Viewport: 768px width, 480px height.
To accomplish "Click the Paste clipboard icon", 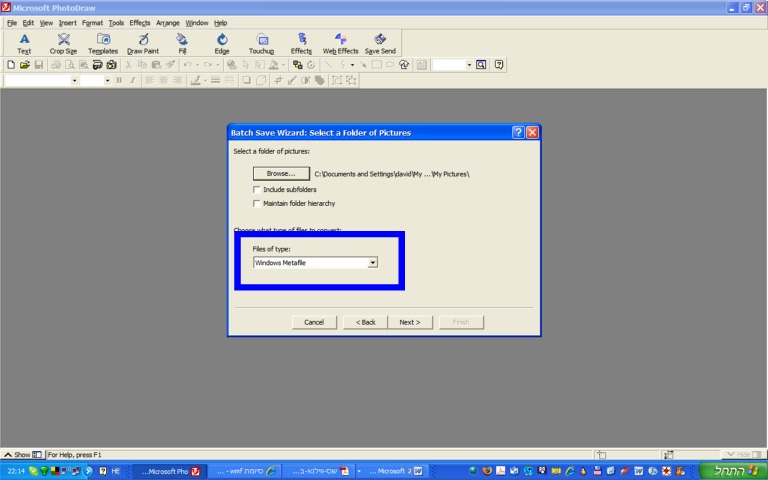I will point(156,65).
